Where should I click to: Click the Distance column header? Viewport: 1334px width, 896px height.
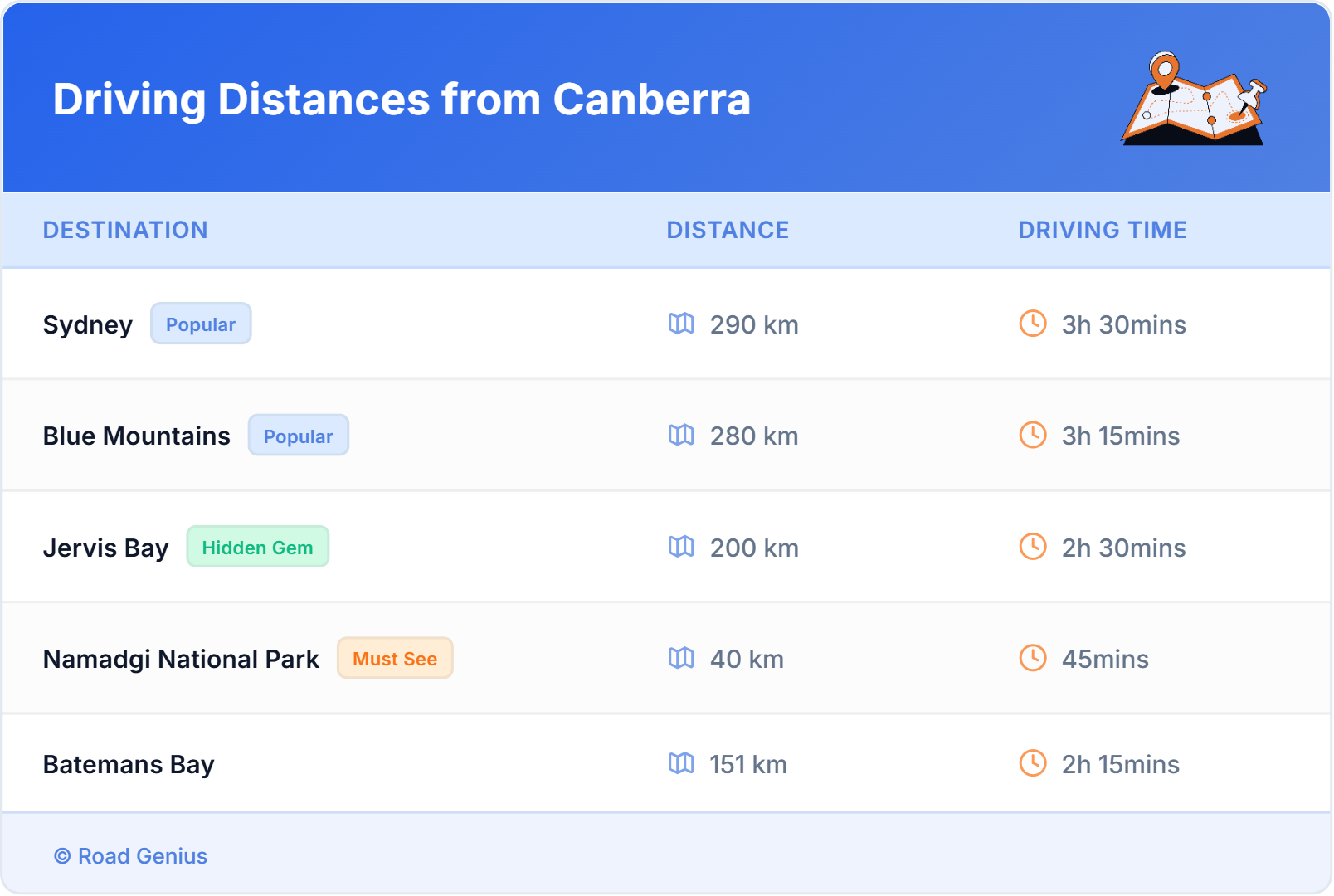[x=728, y=230]
